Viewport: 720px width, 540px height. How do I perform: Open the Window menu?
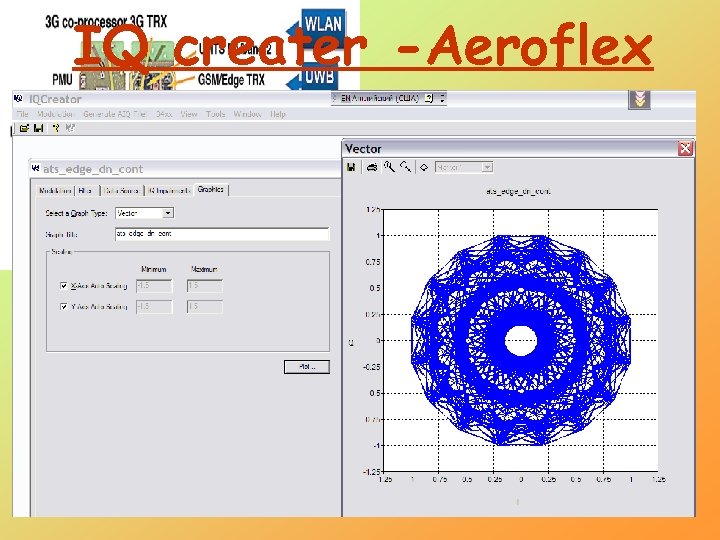(x=248, y=114)
